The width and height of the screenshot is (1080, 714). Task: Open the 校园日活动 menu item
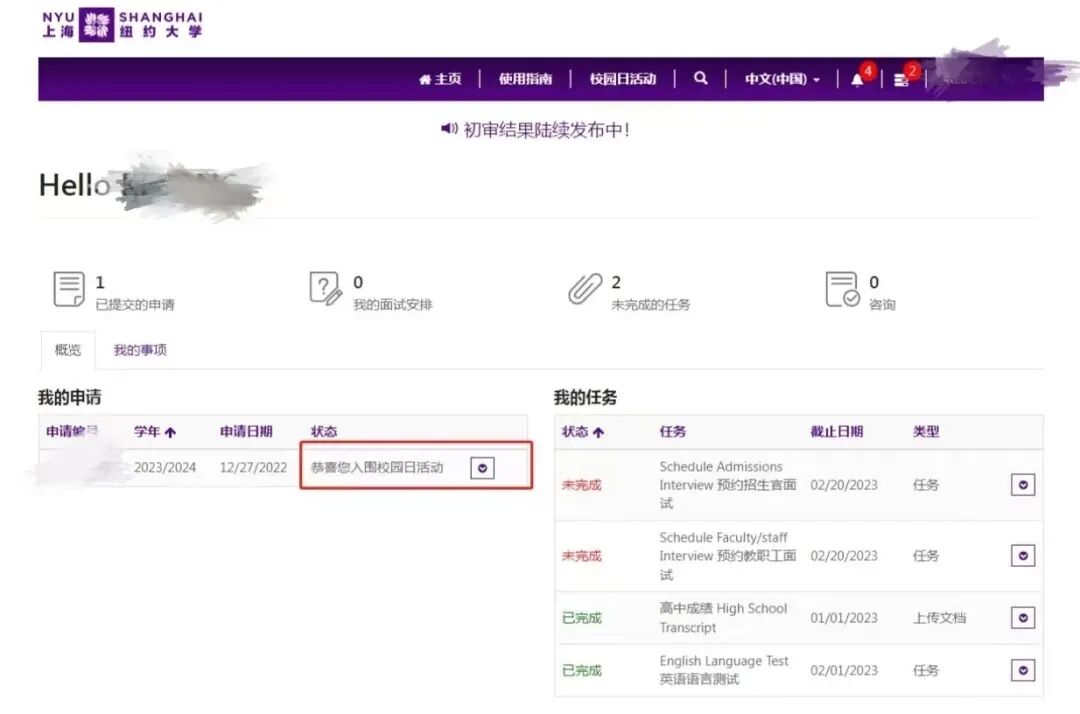pos(622,79)
